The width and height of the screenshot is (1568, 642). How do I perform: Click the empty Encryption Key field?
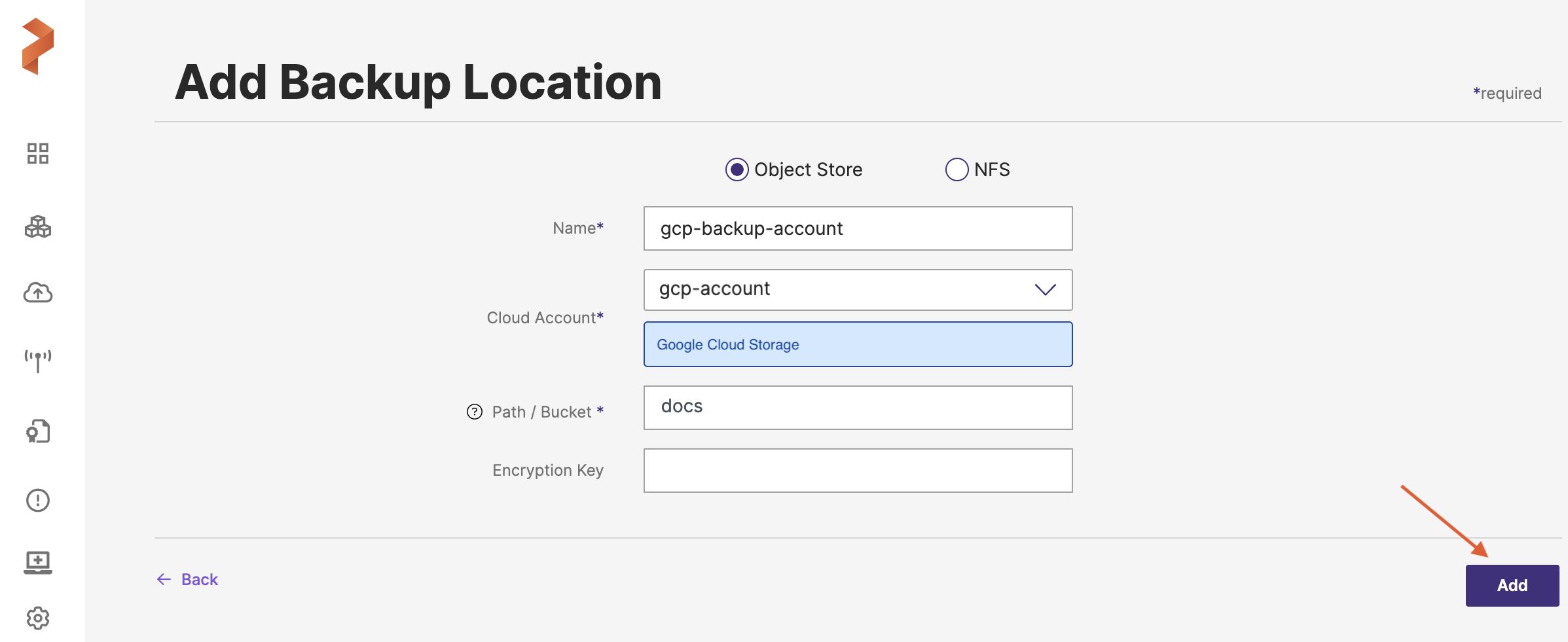tap(857, 471)
